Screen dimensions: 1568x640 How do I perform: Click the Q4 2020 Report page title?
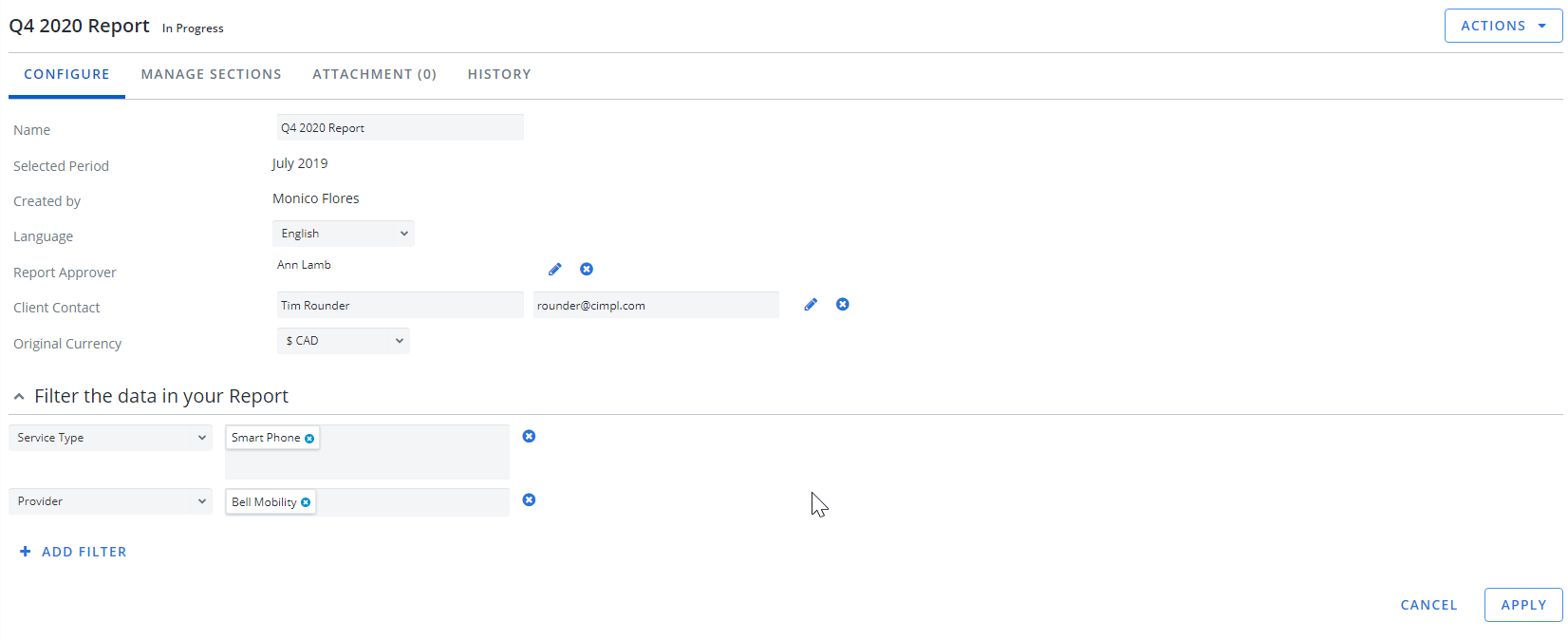(x=79, y=26)
